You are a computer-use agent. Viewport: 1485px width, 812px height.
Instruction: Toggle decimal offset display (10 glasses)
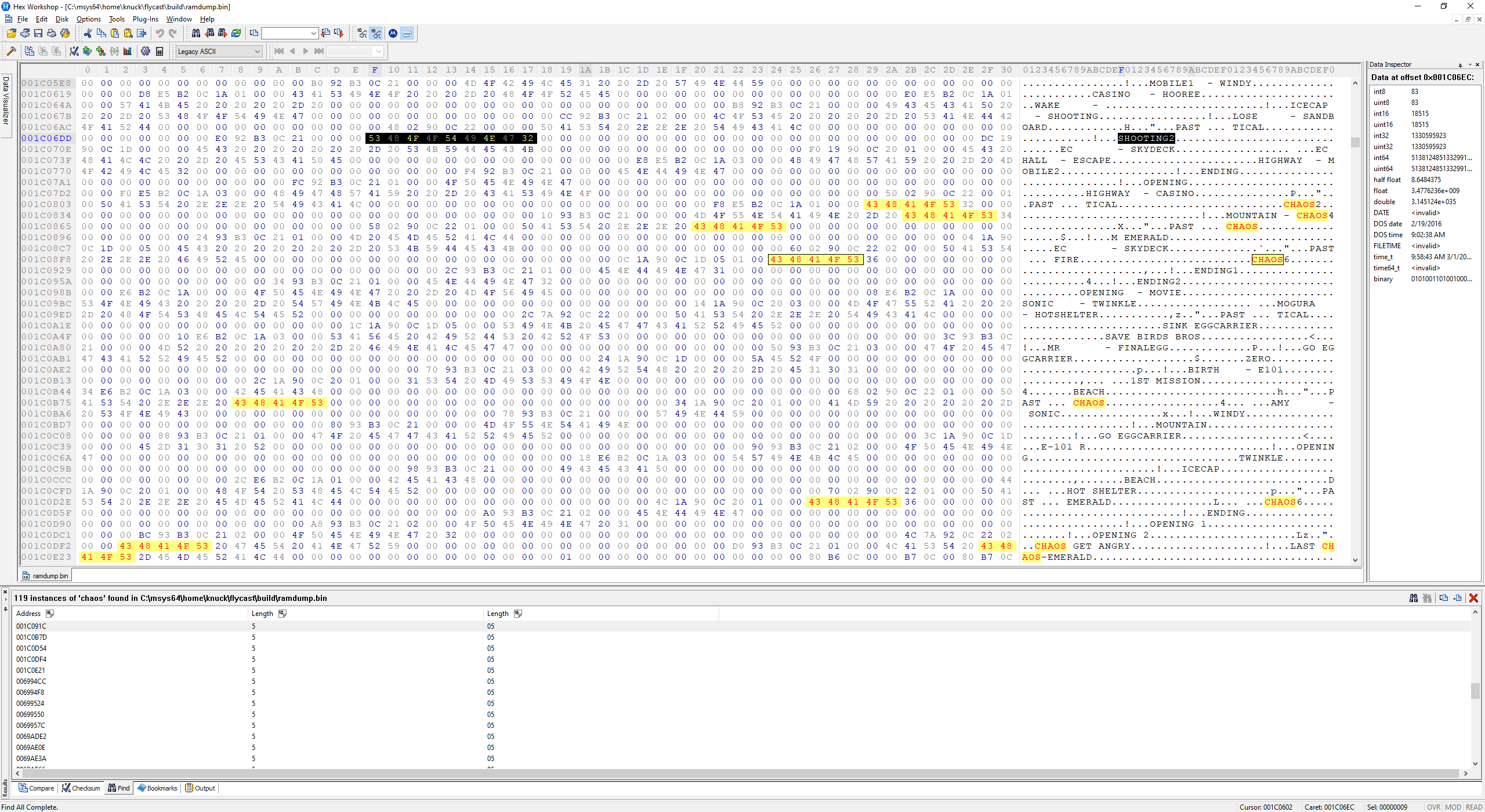(x=362, y=34)
